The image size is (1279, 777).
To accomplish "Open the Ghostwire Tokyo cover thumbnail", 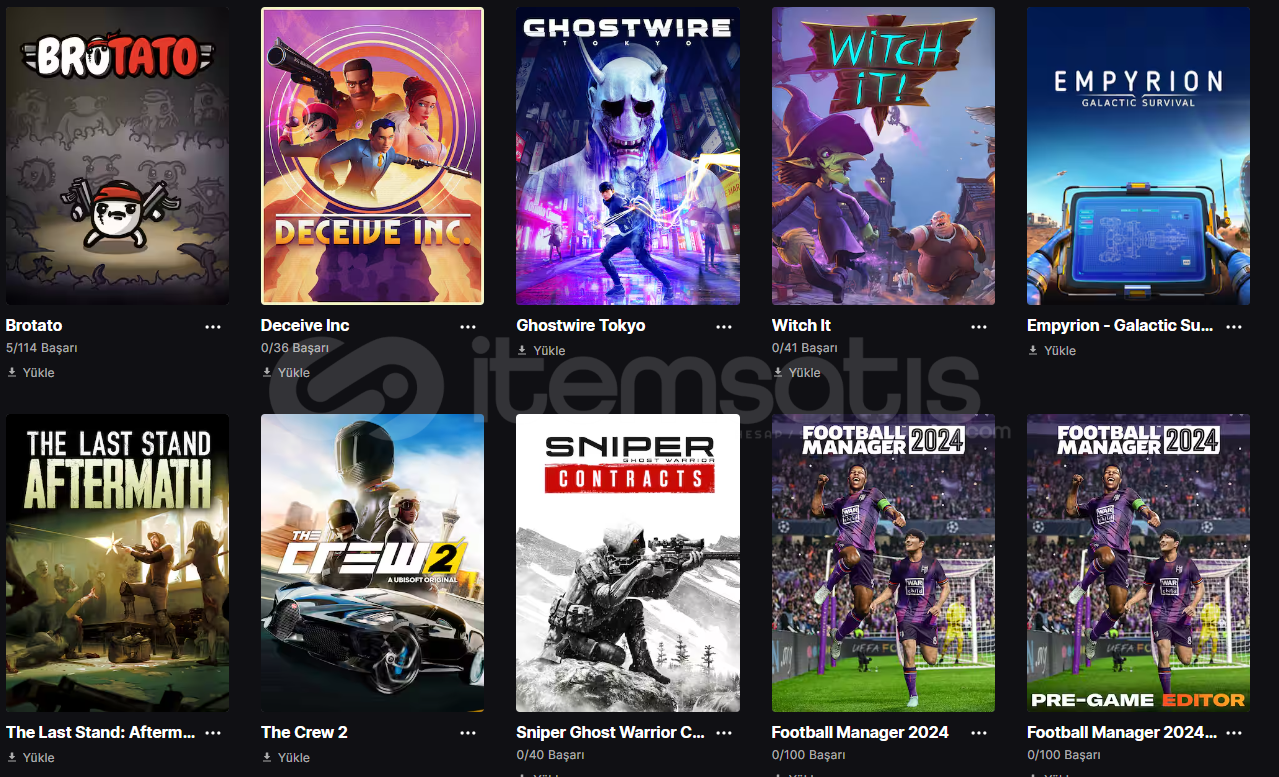I will click(x=628, y=156).
